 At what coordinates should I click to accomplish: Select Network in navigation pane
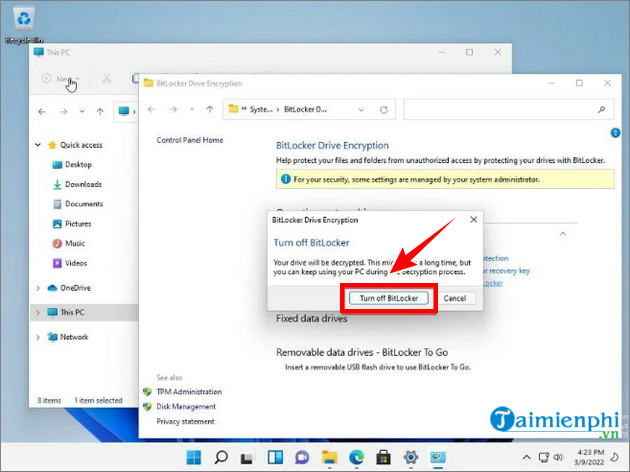pos(74,337)
